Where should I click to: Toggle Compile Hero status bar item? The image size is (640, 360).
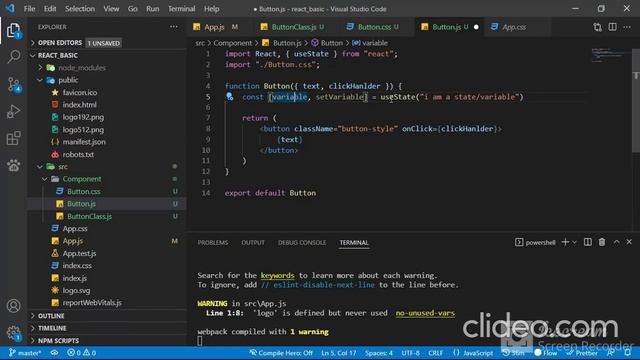click(x=281, y=353)
